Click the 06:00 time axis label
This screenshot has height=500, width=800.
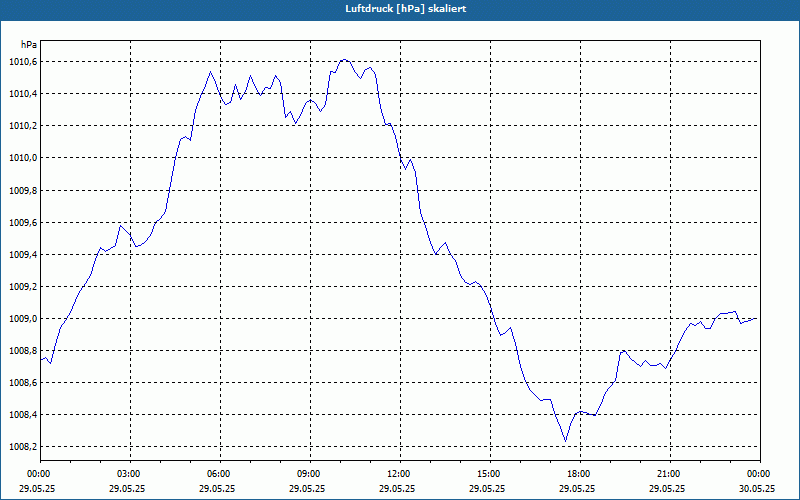220,474
